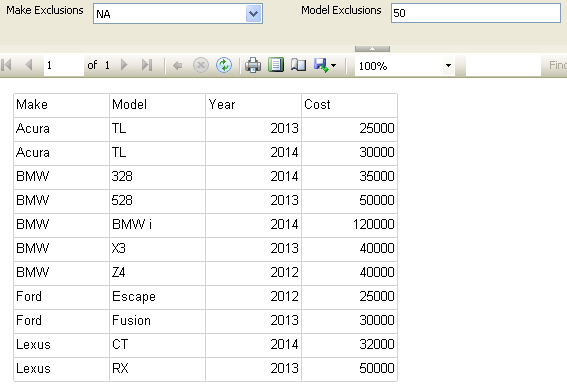Click the 120000 cost cell
This screenshot has width=567, height=387.
click(349, 225)
